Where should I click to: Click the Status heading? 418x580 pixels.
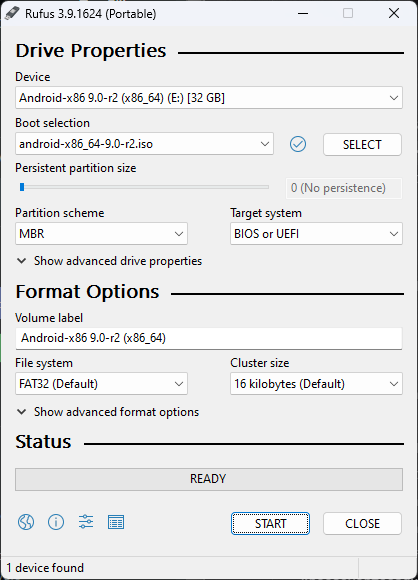[x=43, y=442]
